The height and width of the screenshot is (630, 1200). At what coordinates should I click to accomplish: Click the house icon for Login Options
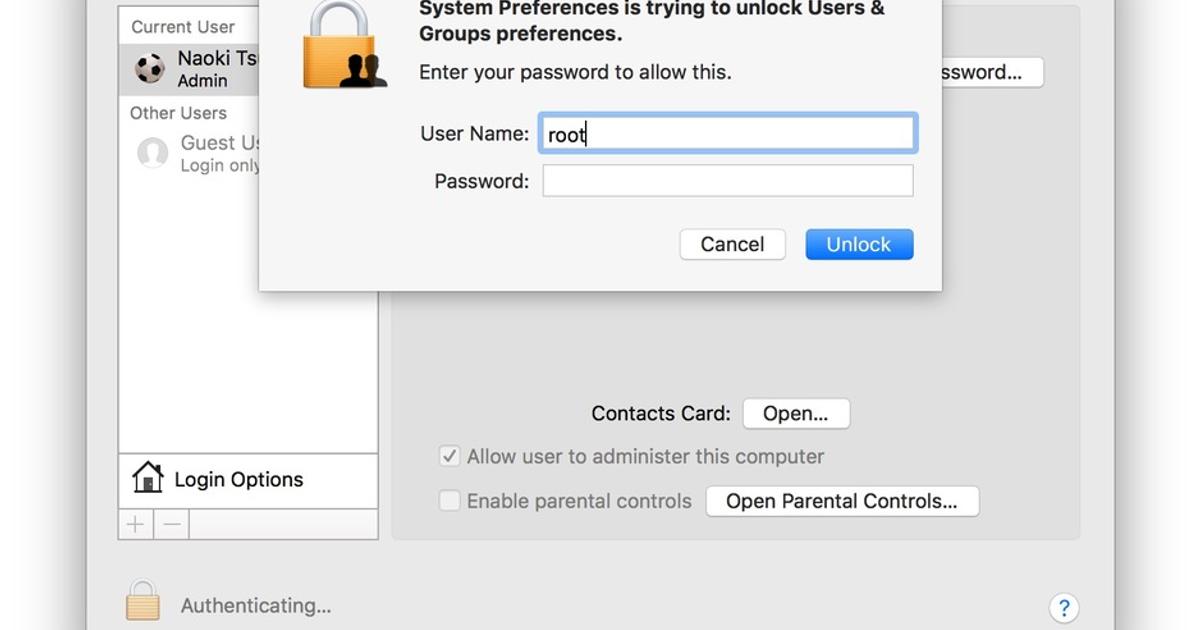click(x=148, y=477)
